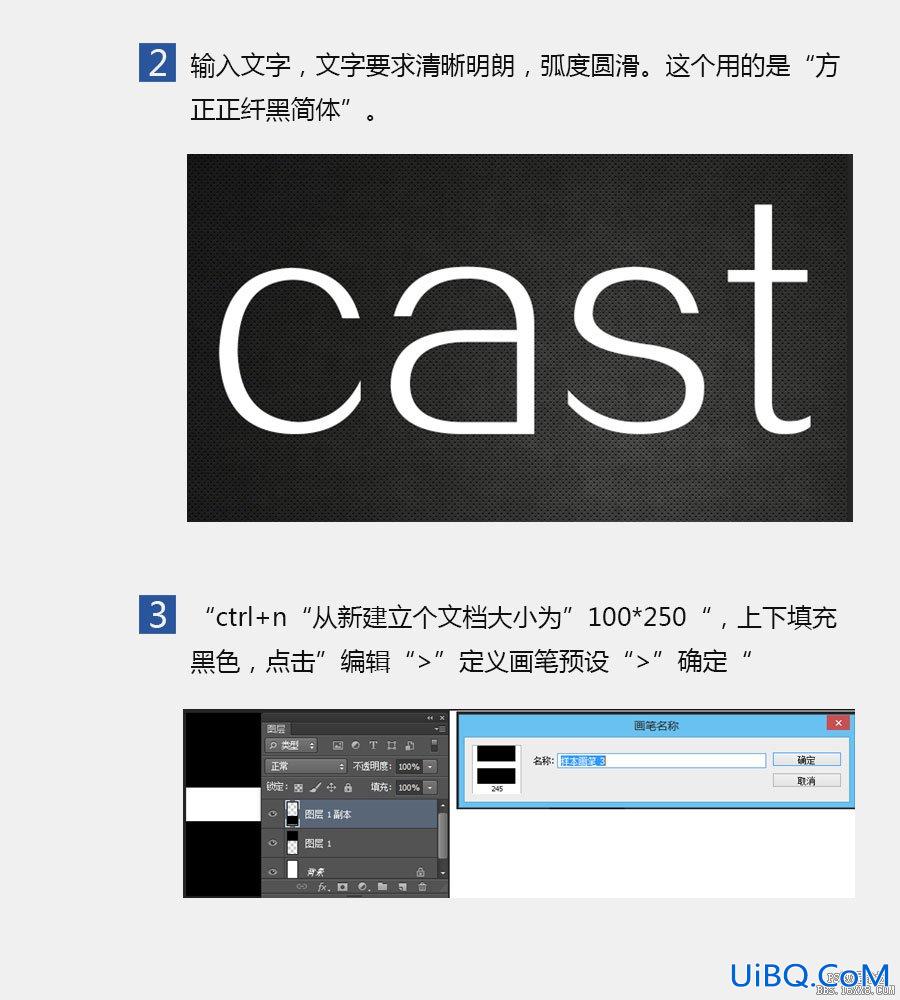
Task: Filter layers by shape layer icon
Action: (x=392, y=745)
